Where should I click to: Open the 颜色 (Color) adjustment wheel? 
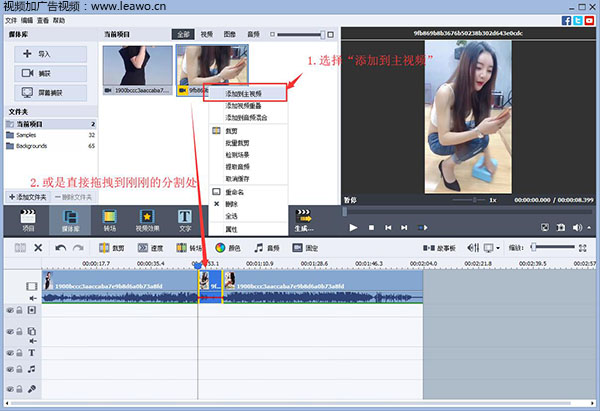[228, 248]
